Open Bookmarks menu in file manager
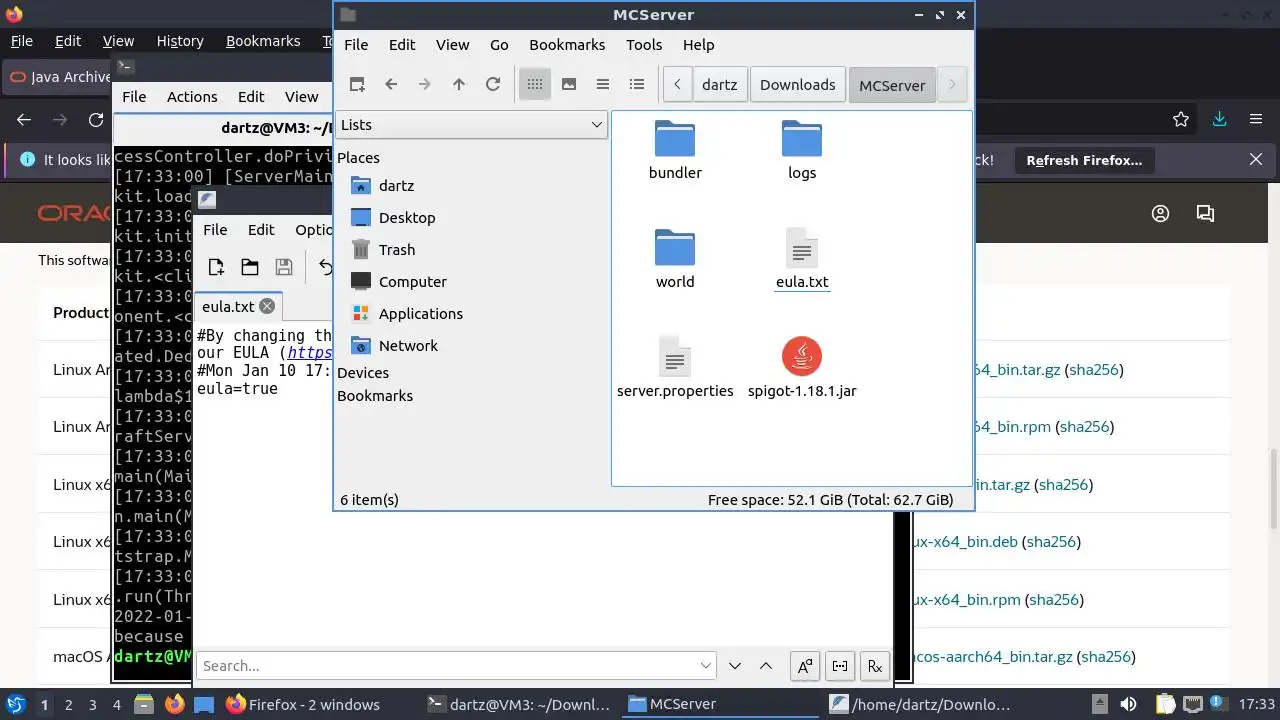Viewport: 1280px width, 720px height. tap(567, 44)
